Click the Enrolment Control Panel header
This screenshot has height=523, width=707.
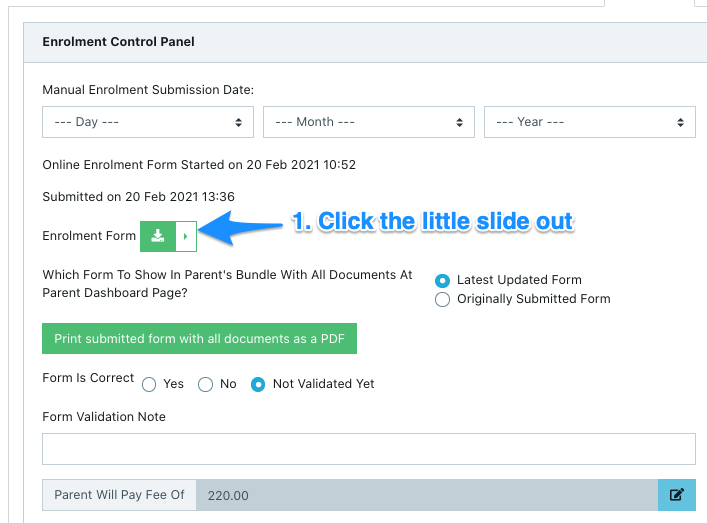tap(118, 42)
